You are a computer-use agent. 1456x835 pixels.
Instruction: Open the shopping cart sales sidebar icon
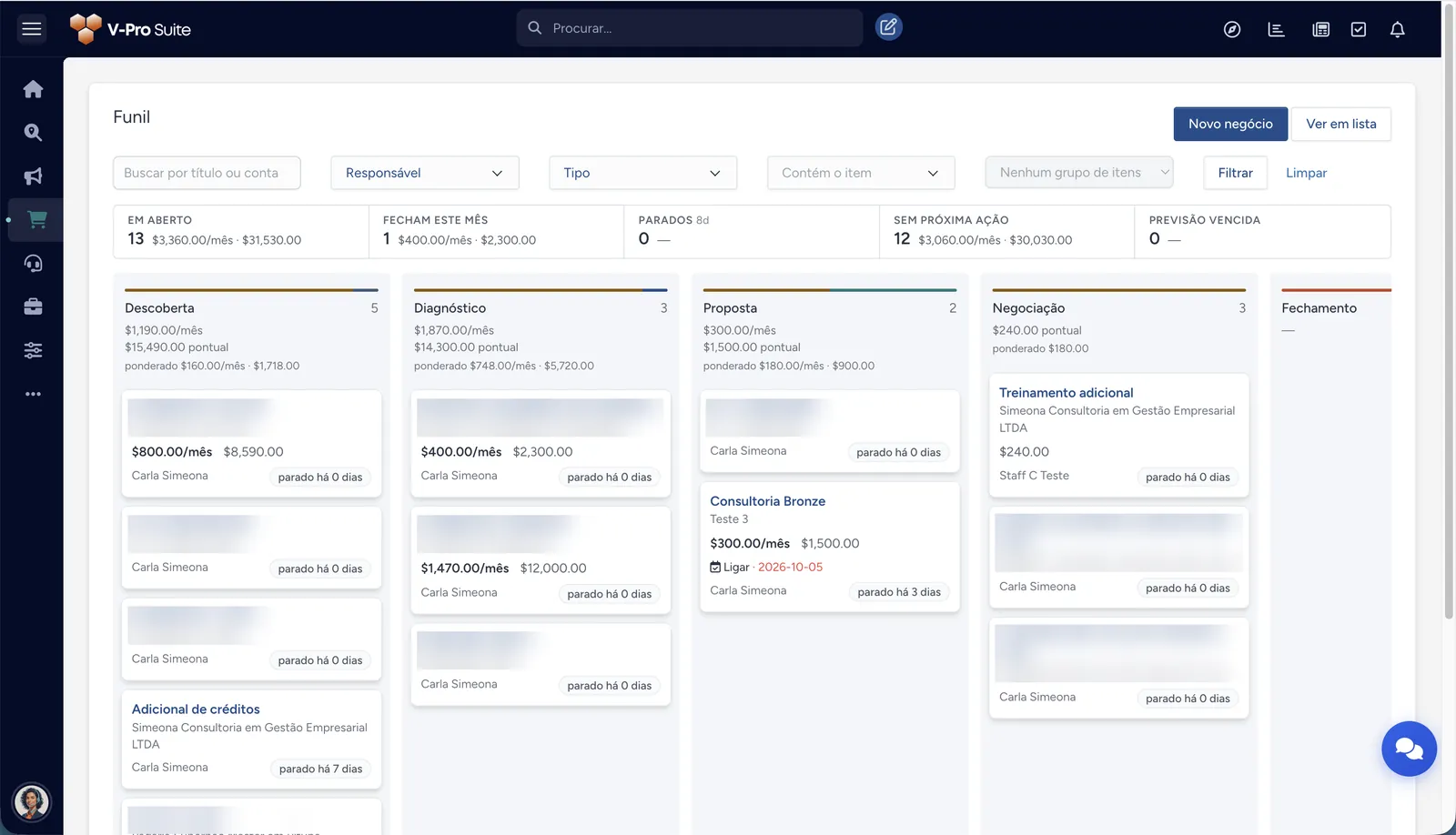pyautogui.click(x=36, y=219)
